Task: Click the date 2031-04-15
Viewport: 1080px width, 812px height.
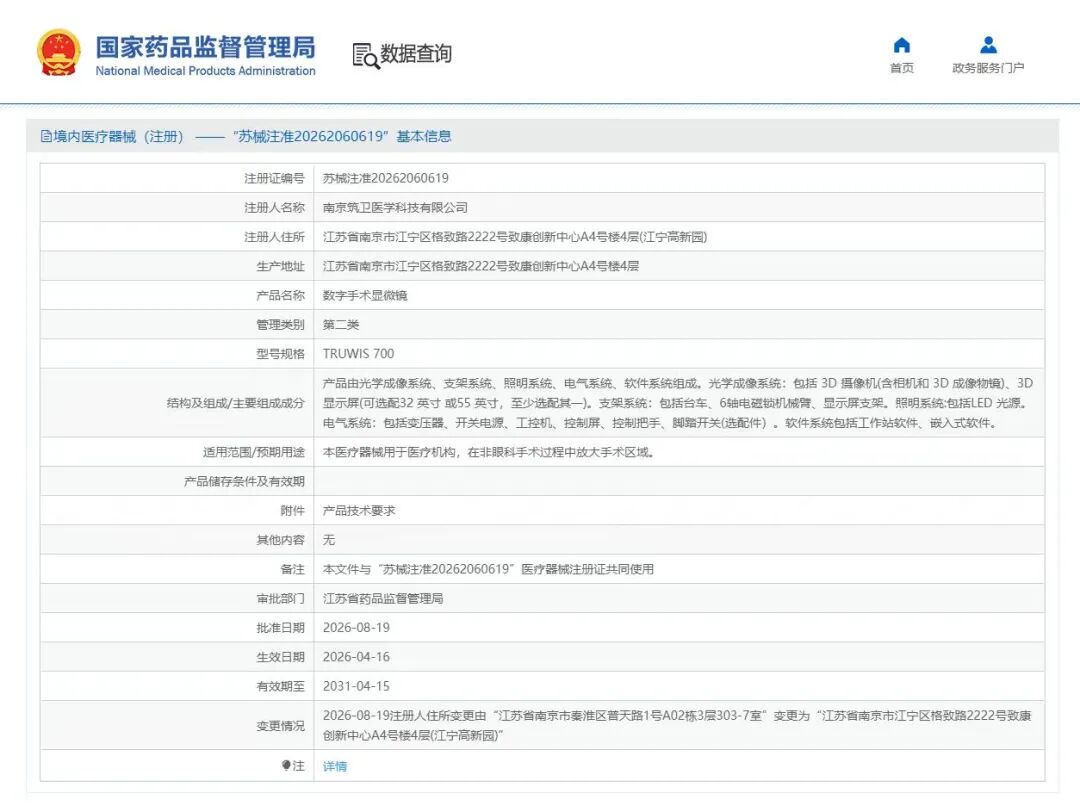Action: 356,686
